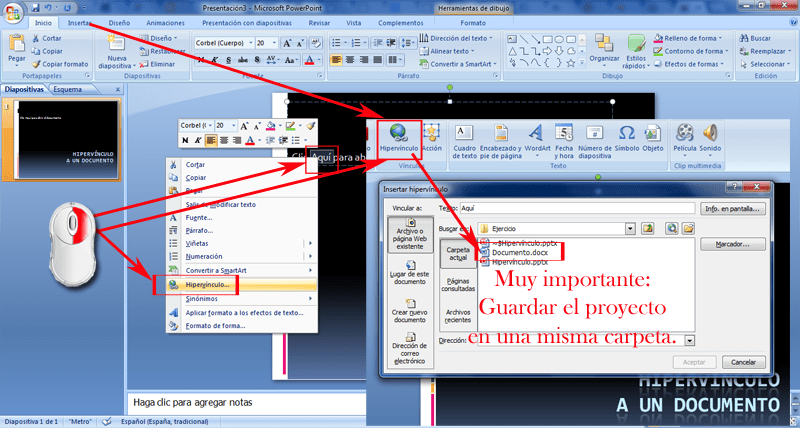Viewport: 800px width, 428px height.
Task: Click the clear formatting icon beside font size buttons
Action: 316,43
